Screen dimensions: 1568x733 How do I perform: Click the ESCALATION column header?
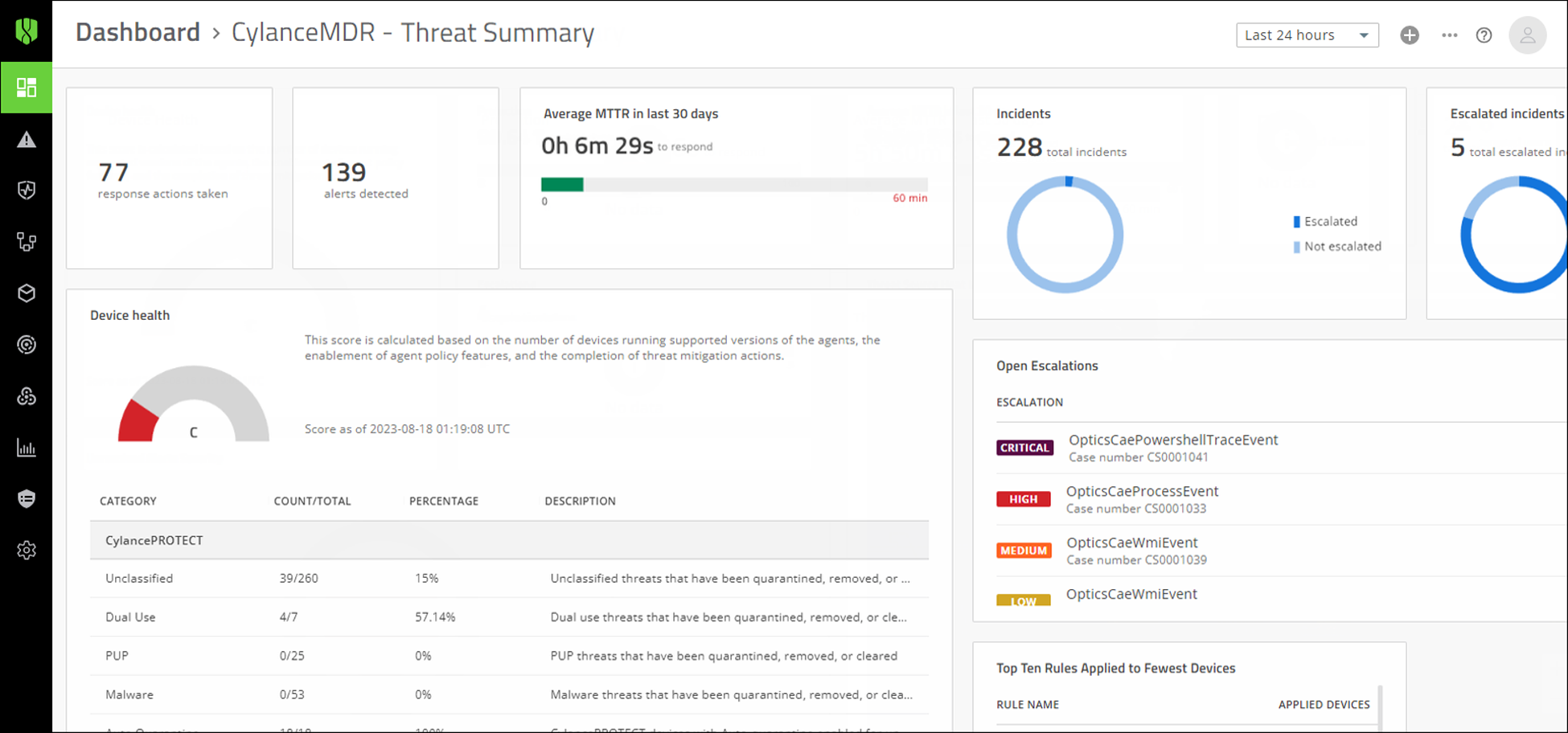(x=1029, y=403)
